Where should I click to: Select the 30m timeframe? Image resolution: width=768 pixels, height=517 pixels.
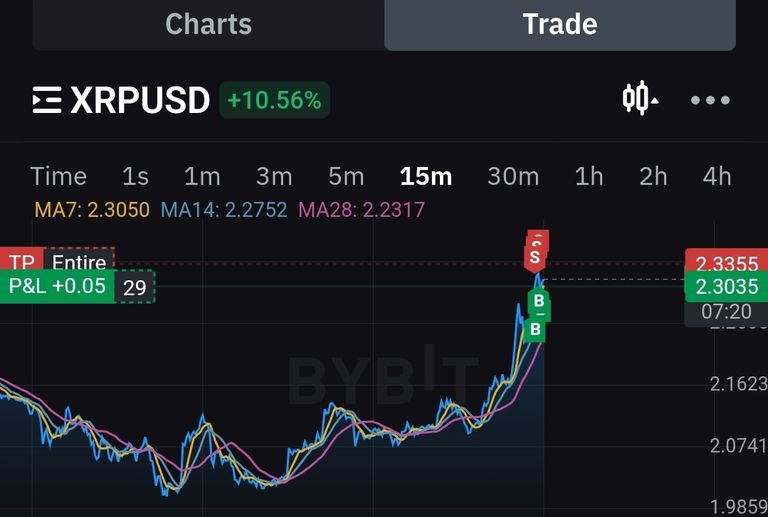tap(513, 176)
